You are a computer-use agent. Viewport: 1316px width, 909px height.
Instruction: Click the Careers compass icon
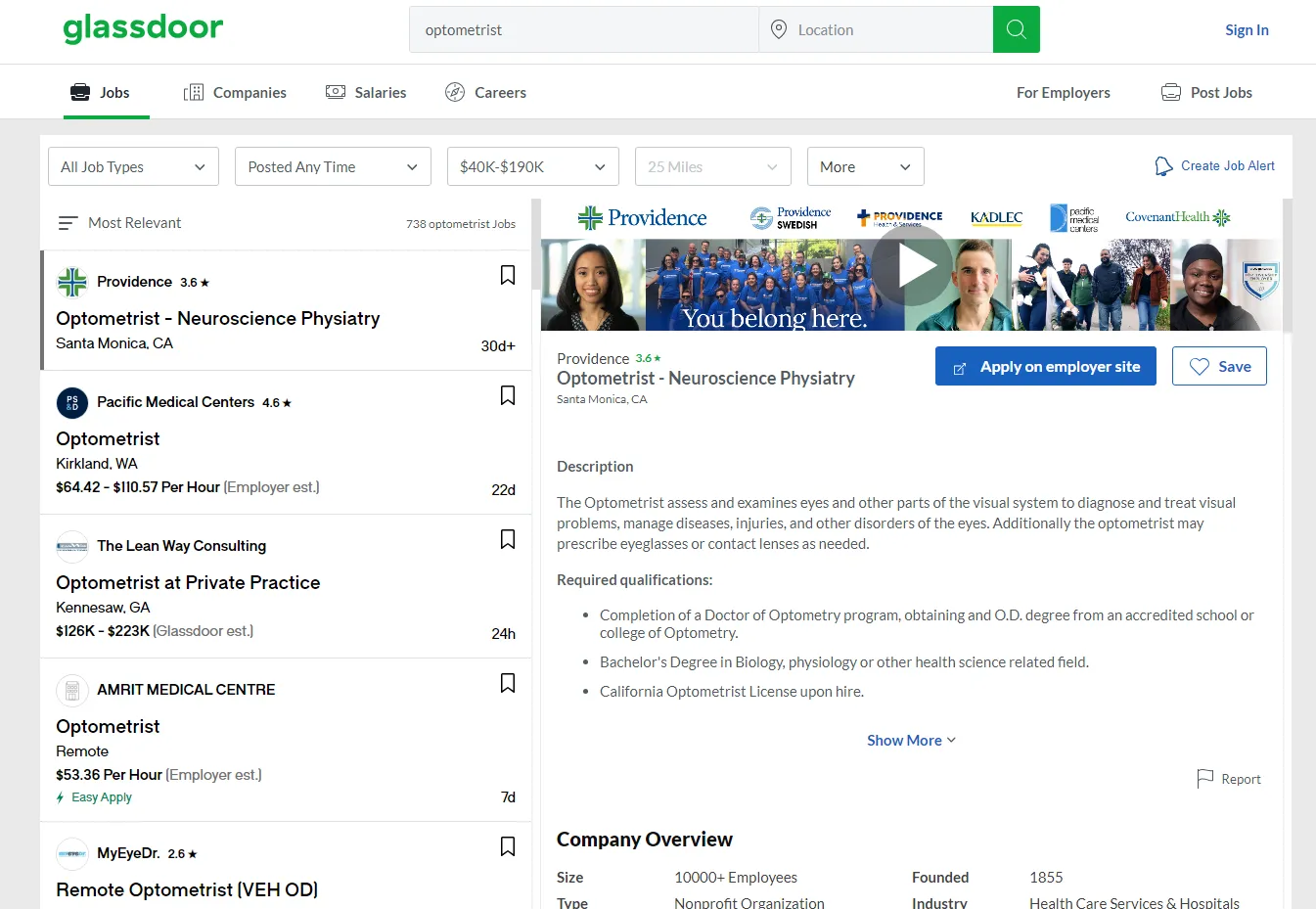pyautogui.click(x=455, y=92)
